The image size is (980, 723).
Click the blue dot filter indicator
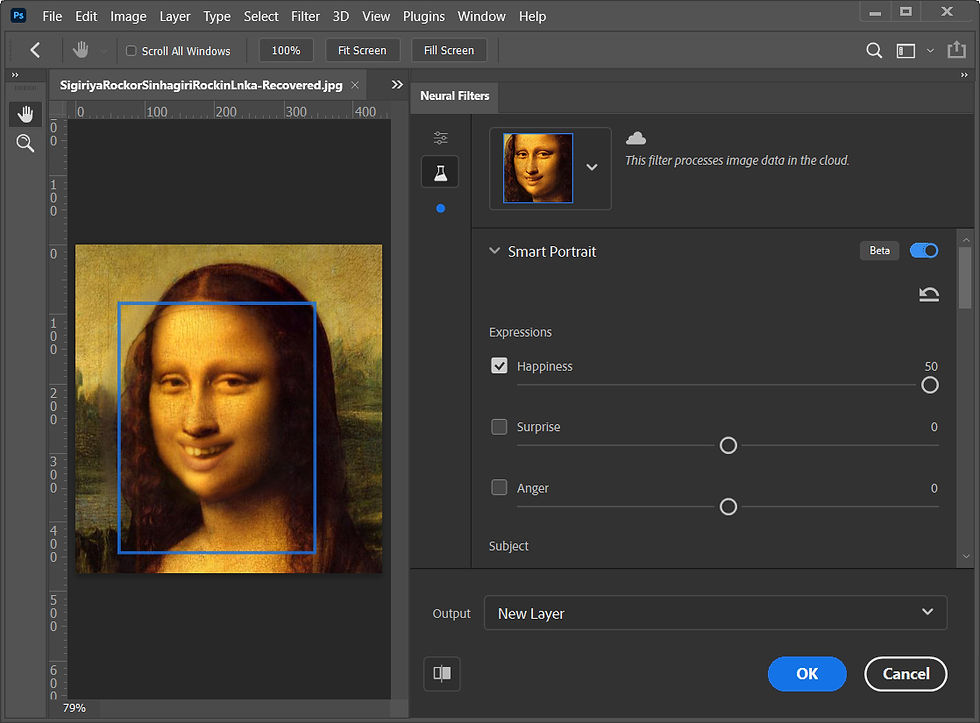tap(441, 208)
